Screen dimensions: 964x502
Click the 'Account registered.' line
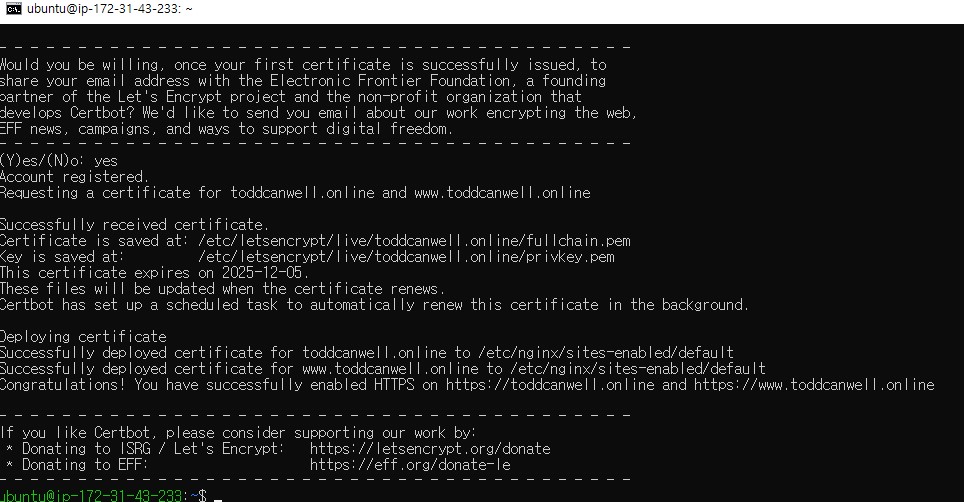[x=74, y=177]
